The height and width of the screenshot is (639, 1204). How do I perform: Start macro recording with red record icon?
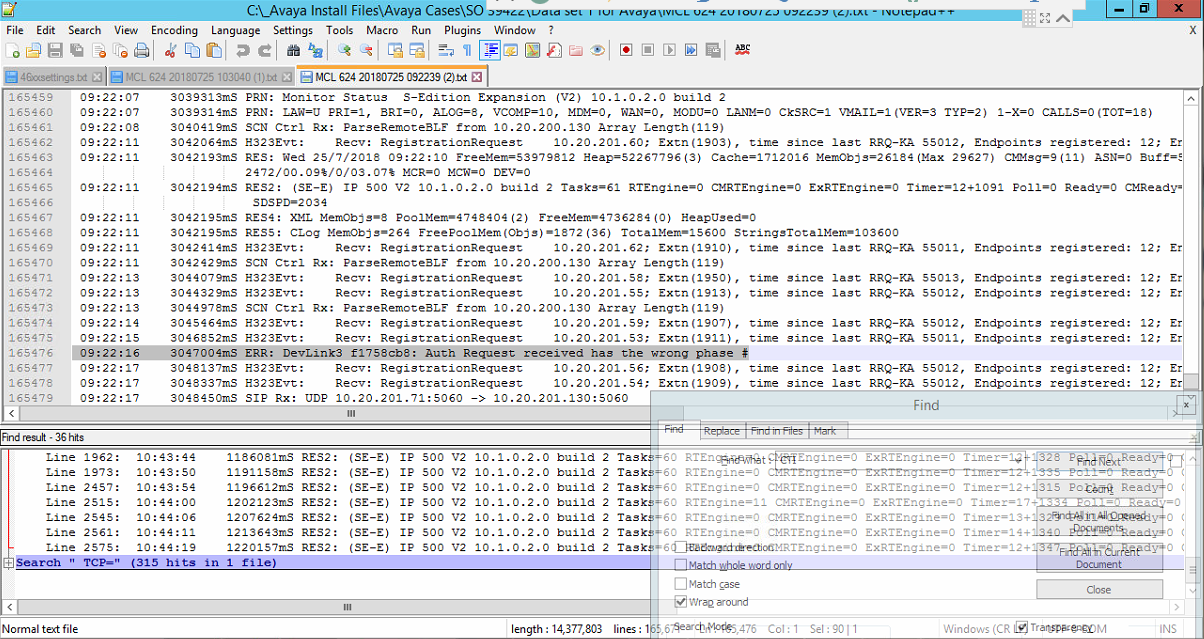click(x=626, y=50)
